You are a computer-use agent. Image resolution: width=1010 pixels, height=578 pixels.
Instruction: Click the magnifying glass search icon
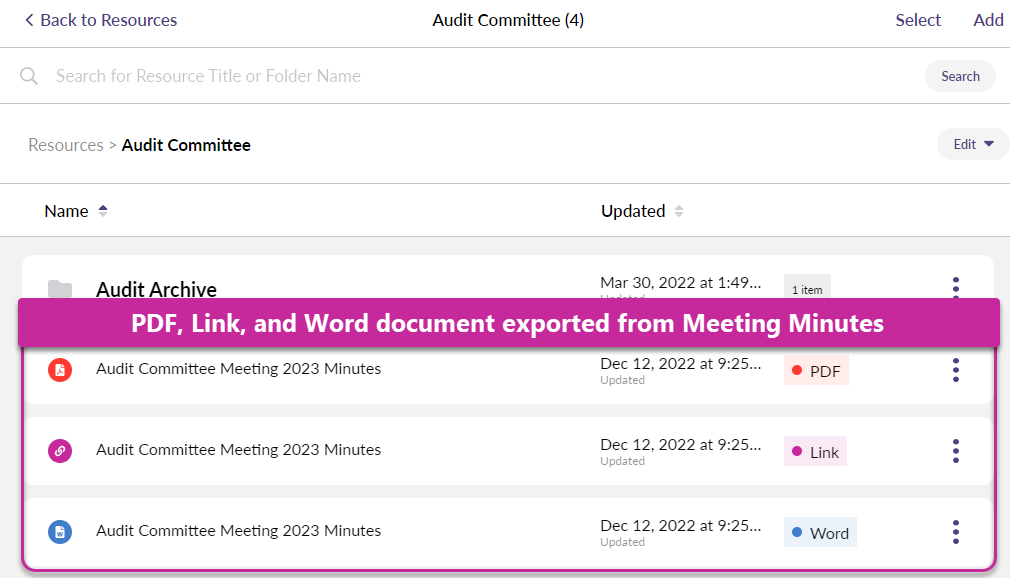[x=29, y=76]
